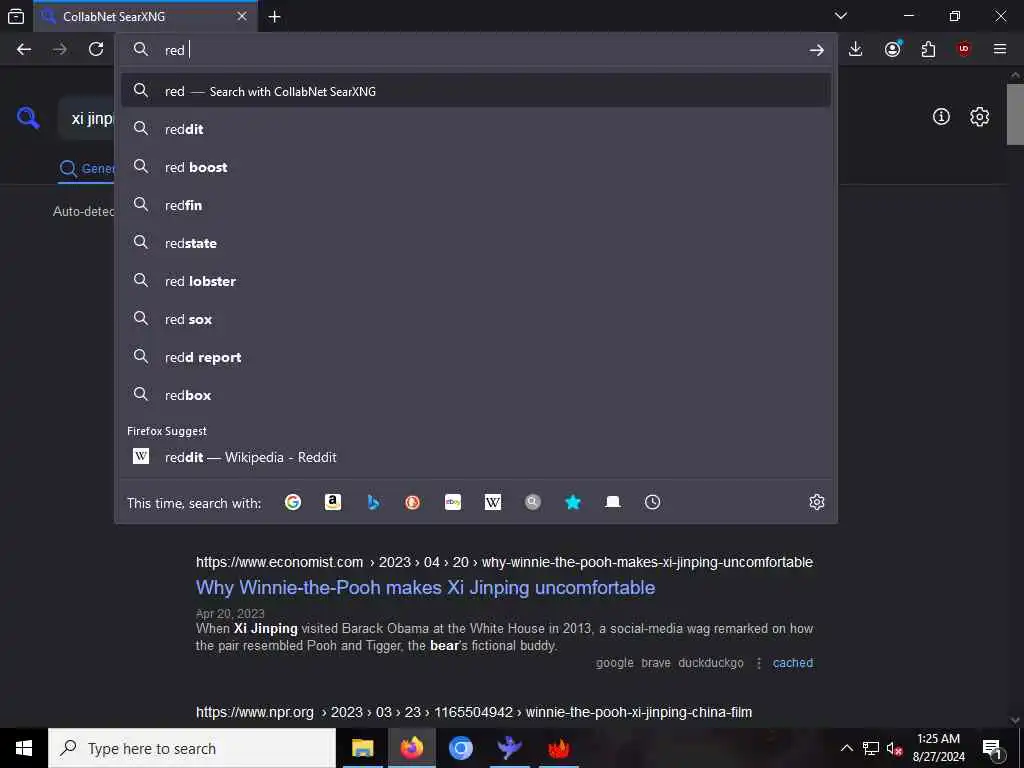Open File Explorer from the taskbar

click(x=363, y=748)
